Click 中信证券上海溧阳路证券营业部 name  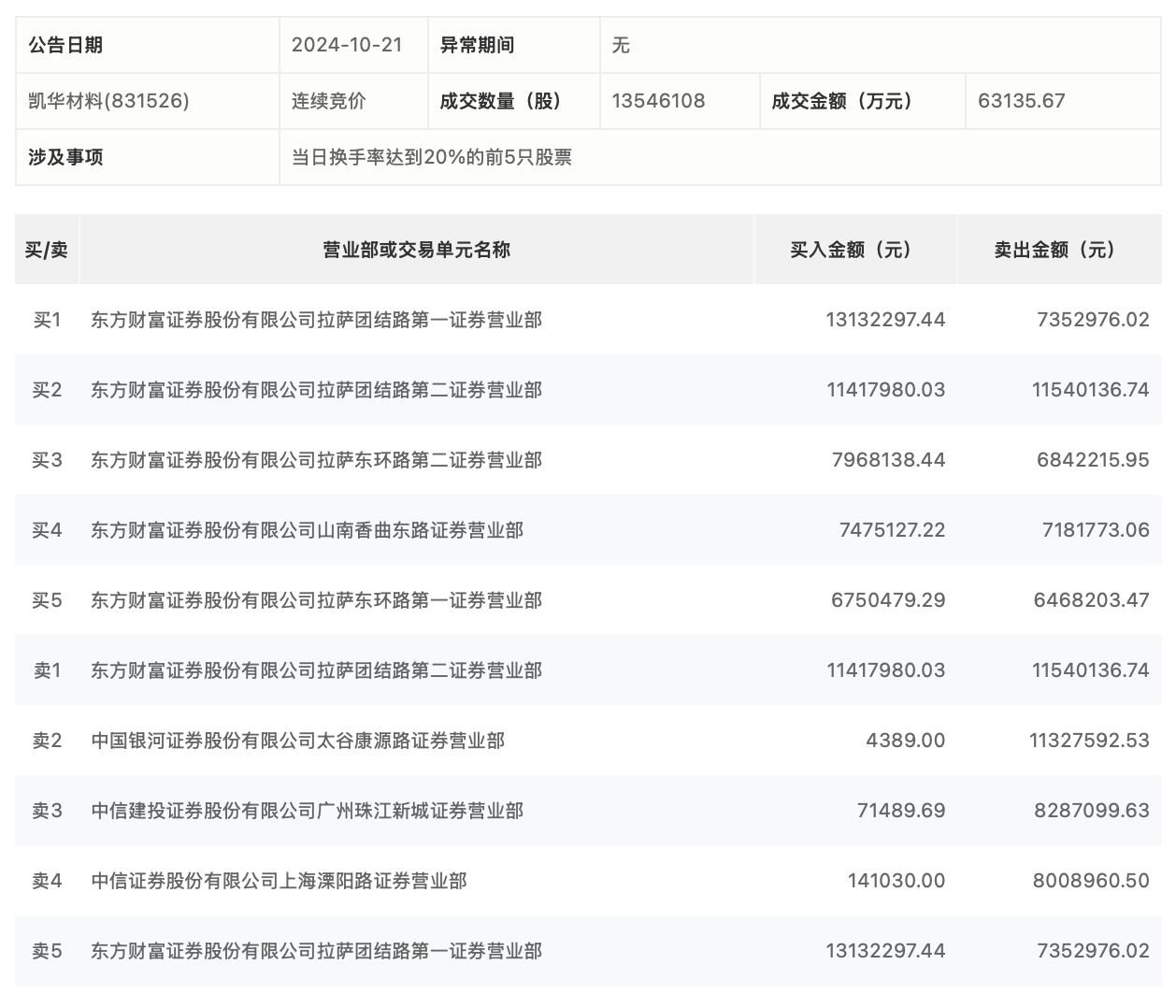279,881
